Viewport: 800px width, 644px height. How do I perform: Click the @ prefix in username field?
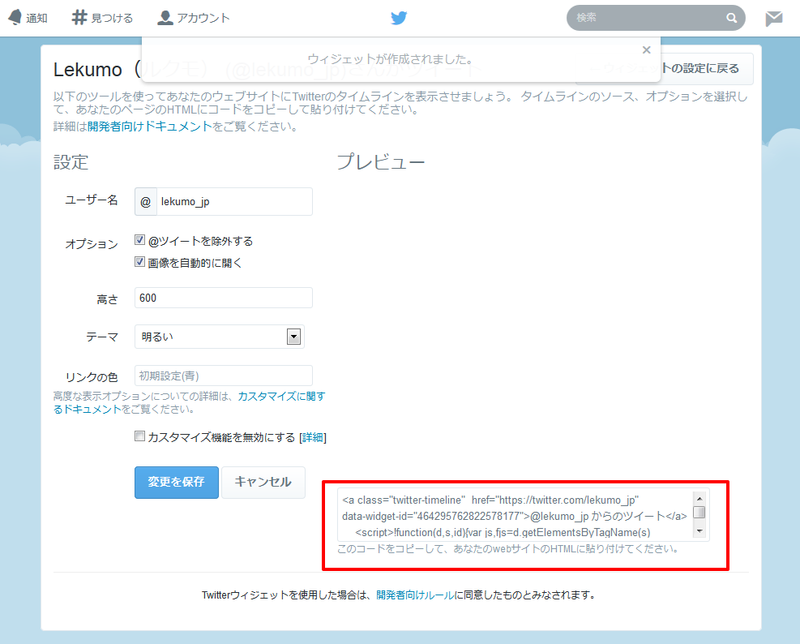coord(145,202)
